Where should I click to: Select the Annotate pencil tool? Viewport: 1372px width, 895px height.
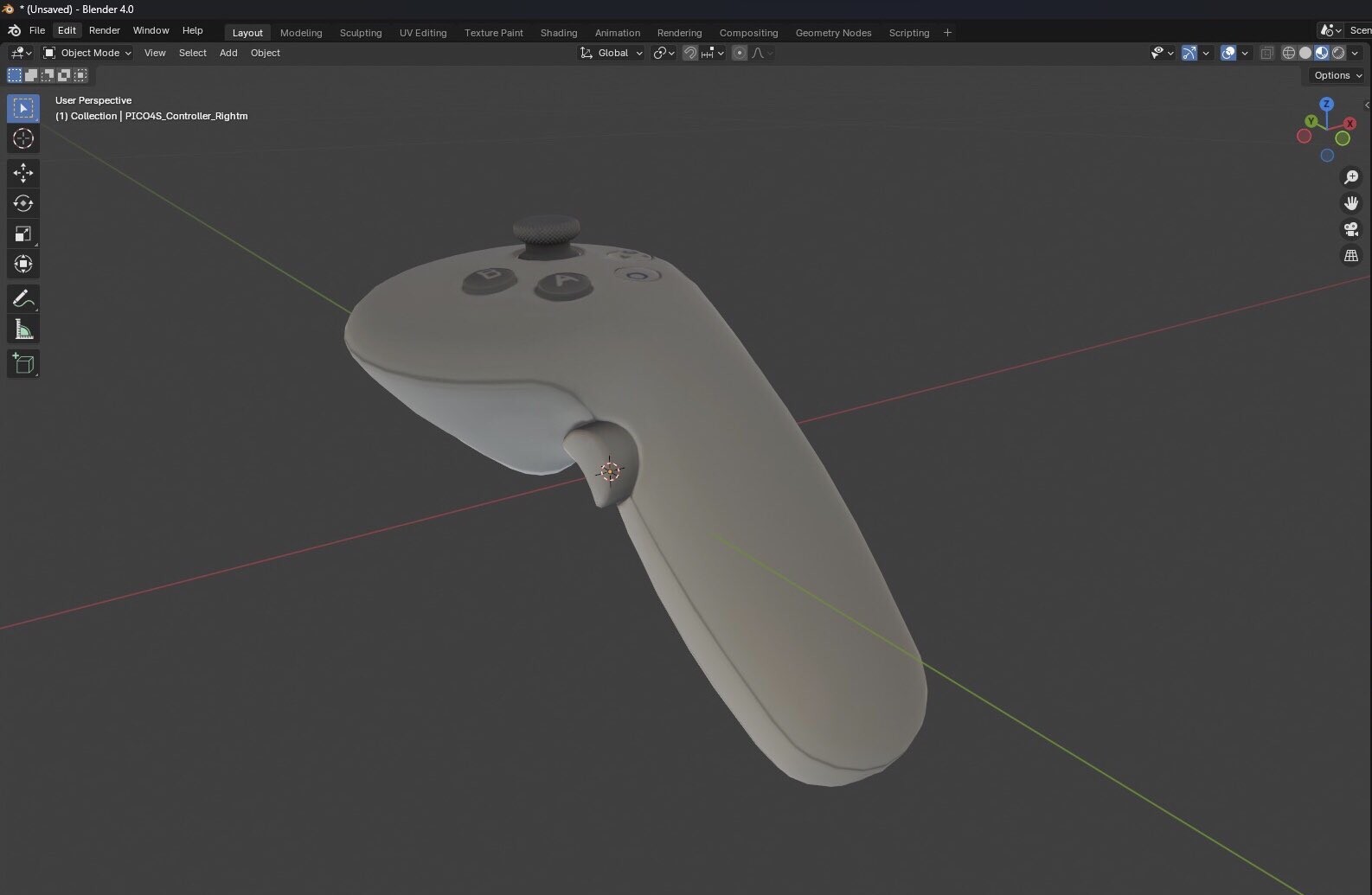[x=23, y=299]
